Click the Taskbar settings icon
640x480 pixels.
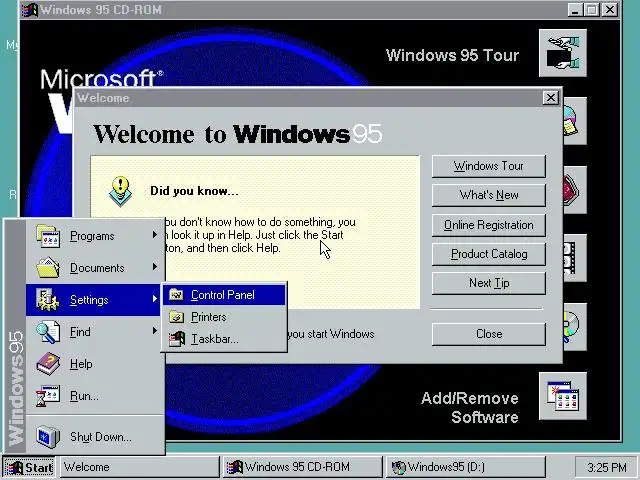point(177,339)
